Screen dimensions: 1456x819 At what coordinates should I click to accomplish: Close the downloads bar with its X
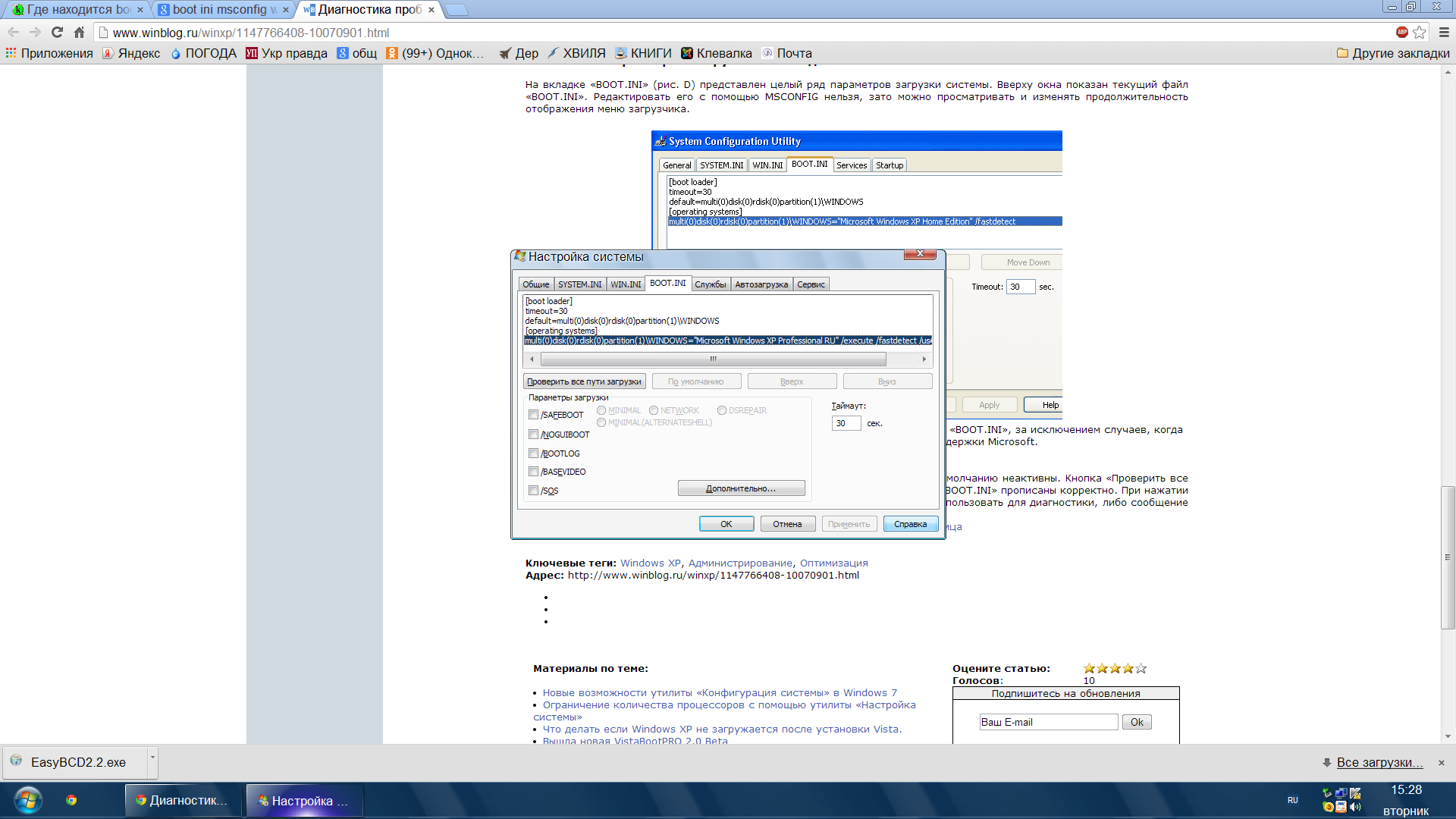pyautogui.click(x=1442, y=763)
